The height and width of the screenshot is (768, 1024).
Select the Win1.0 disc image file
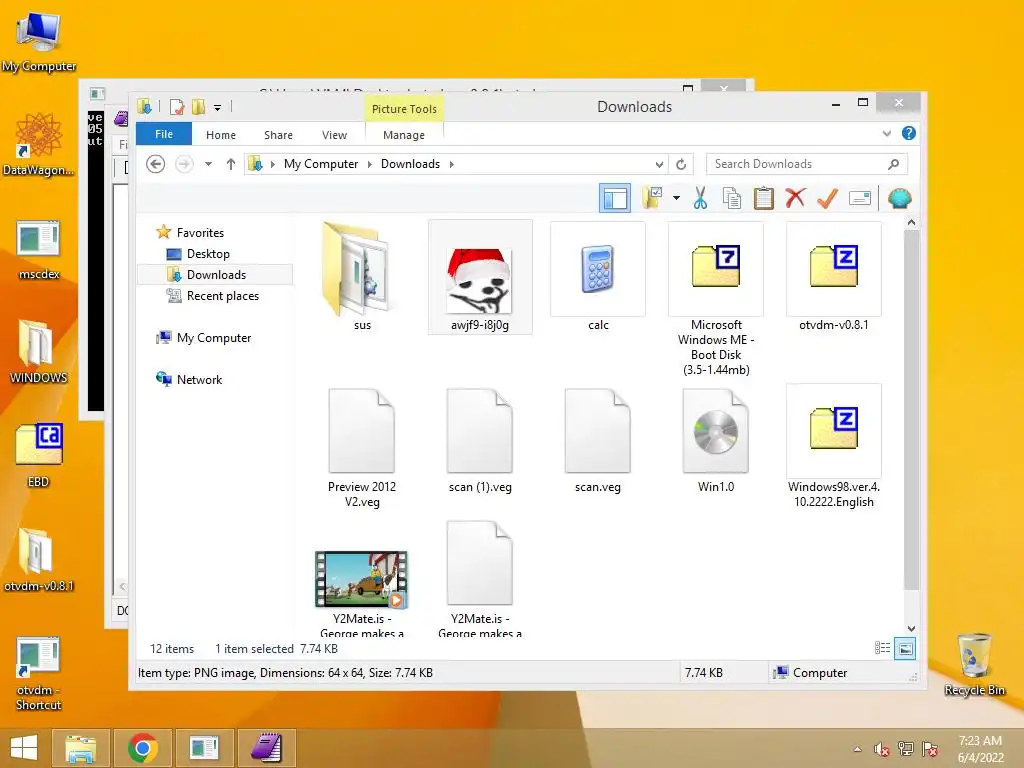(x=716, y=441)
